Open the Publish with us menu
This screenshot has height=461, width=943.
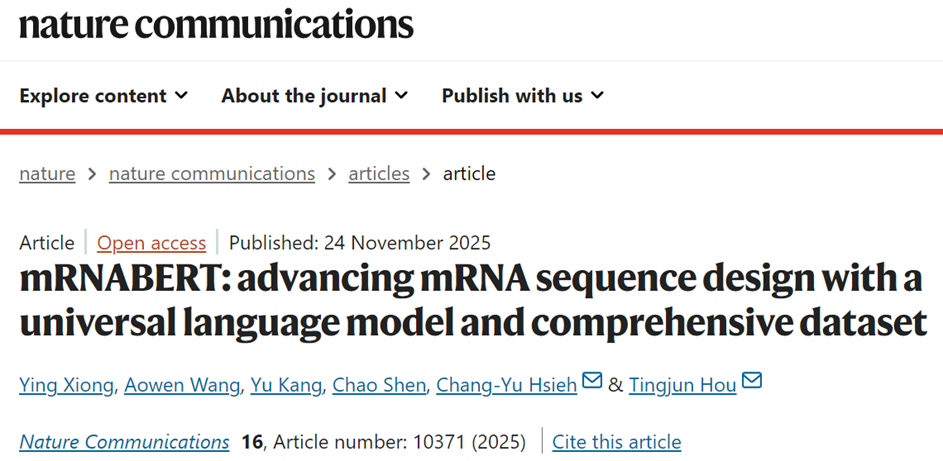tap(512, 96)
